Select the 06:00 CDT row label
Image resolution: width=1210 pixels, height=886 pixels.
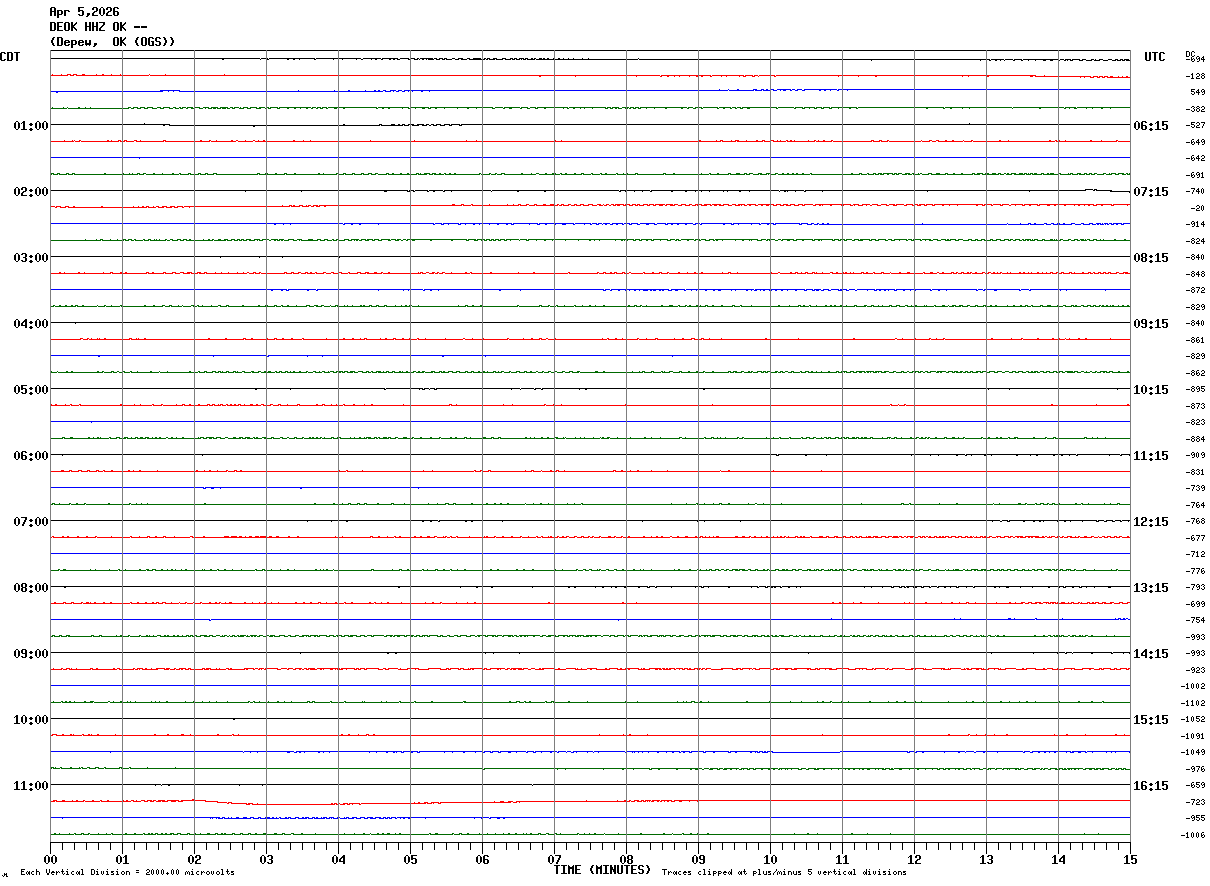click(x=31, y=456)
